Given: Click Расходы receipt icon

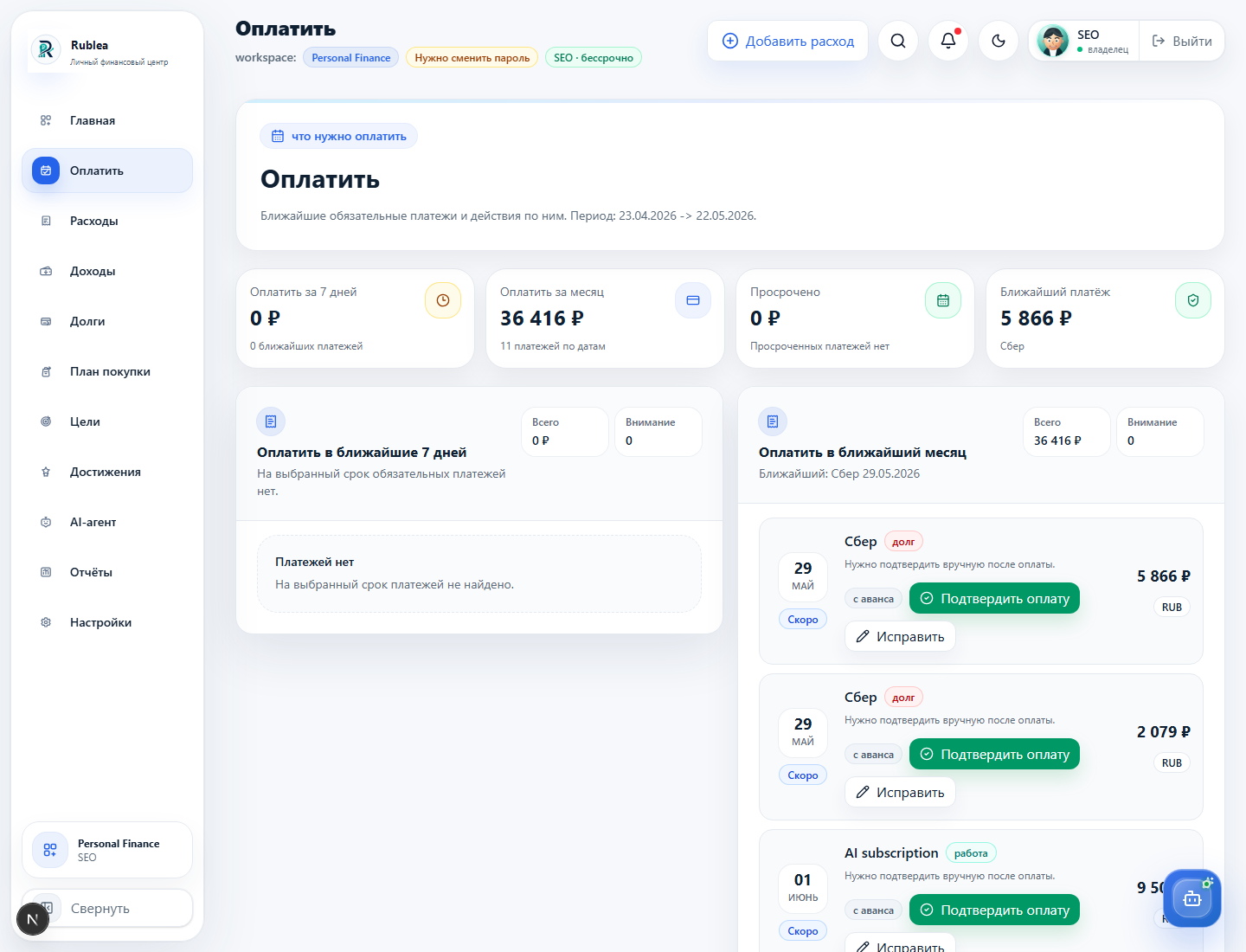Looking at the screenshot, I should coord(46,221).
